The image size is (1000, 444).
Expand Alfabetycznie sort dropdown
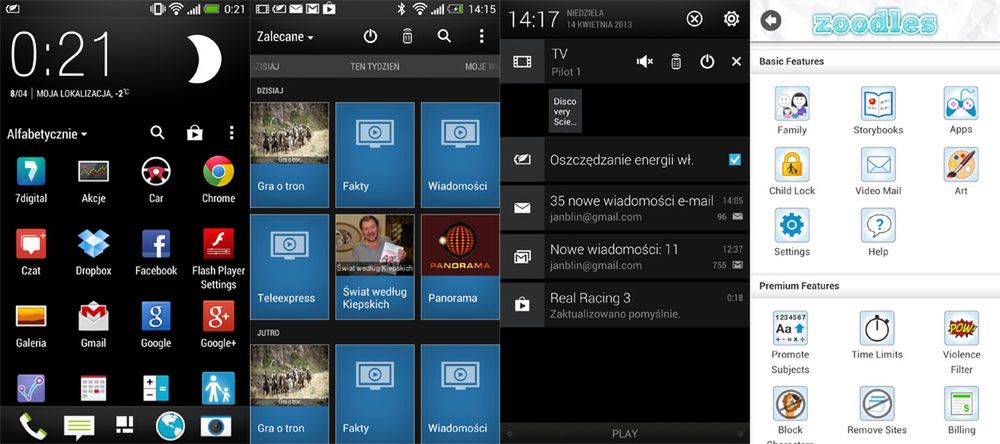click(47, 134)
